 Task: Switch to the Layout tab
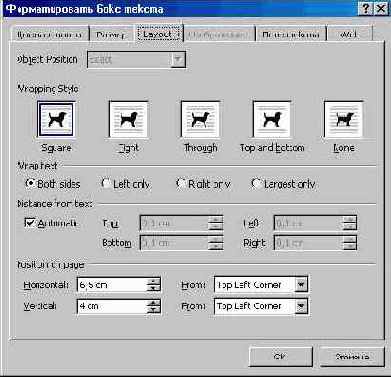coord(158,34)
